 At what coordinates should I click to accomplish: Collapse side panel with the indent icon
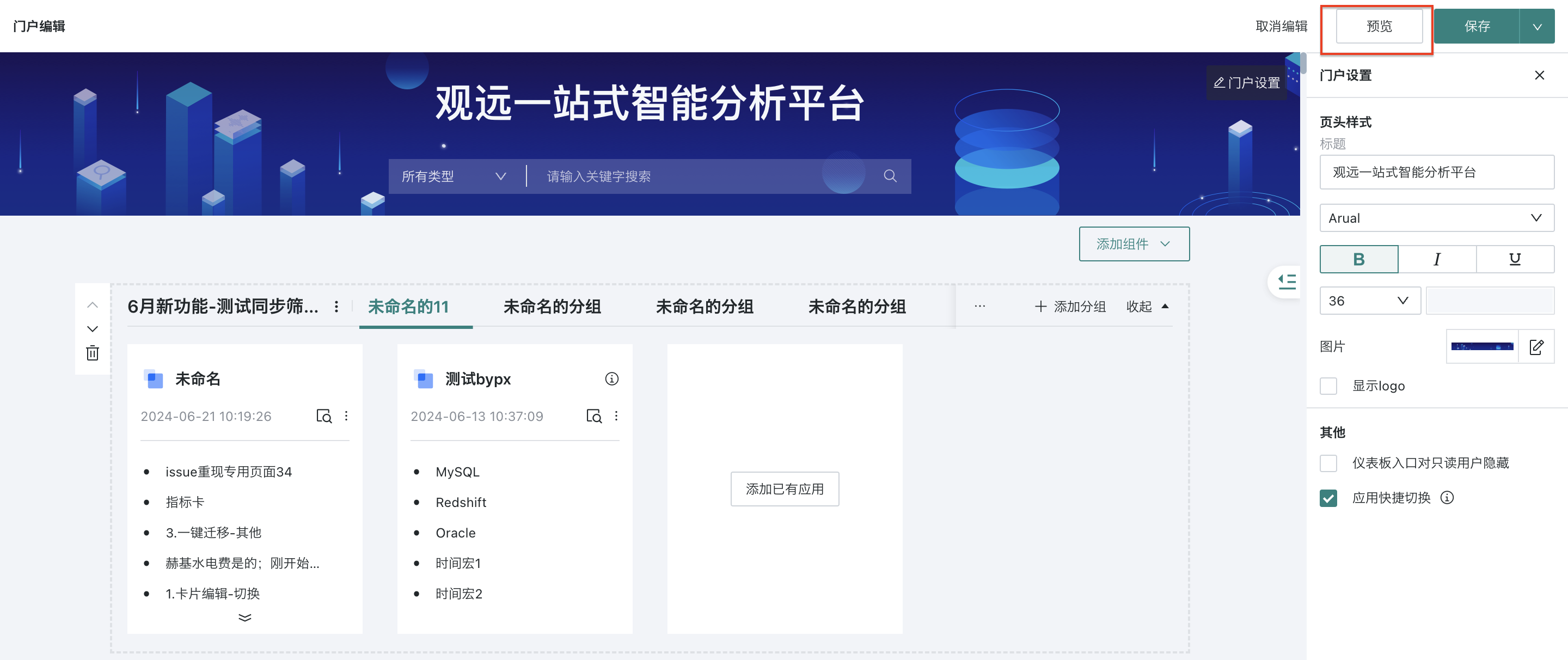pos(1286,282)
